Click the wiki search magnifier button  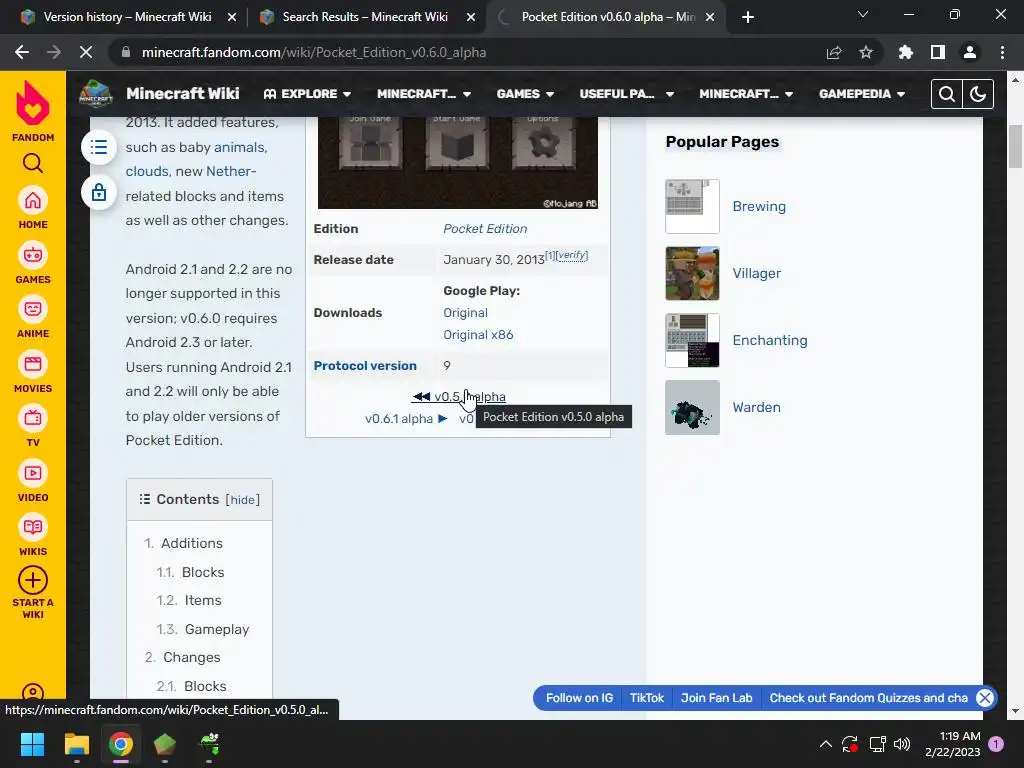point(947,94)
